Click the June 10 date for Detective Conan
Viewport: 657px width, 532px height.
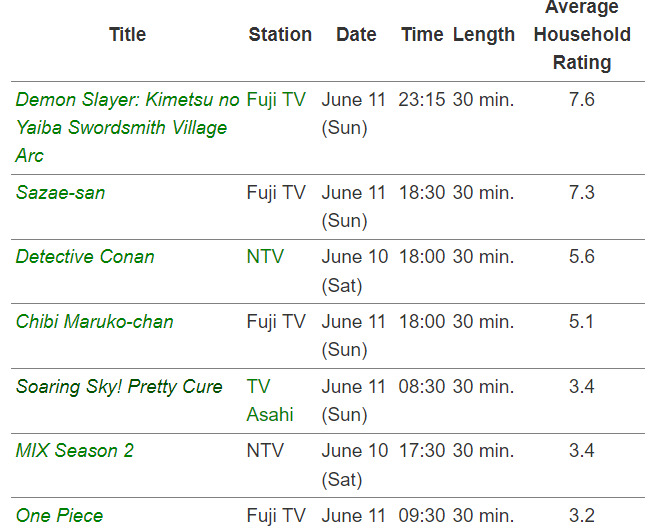355,256
